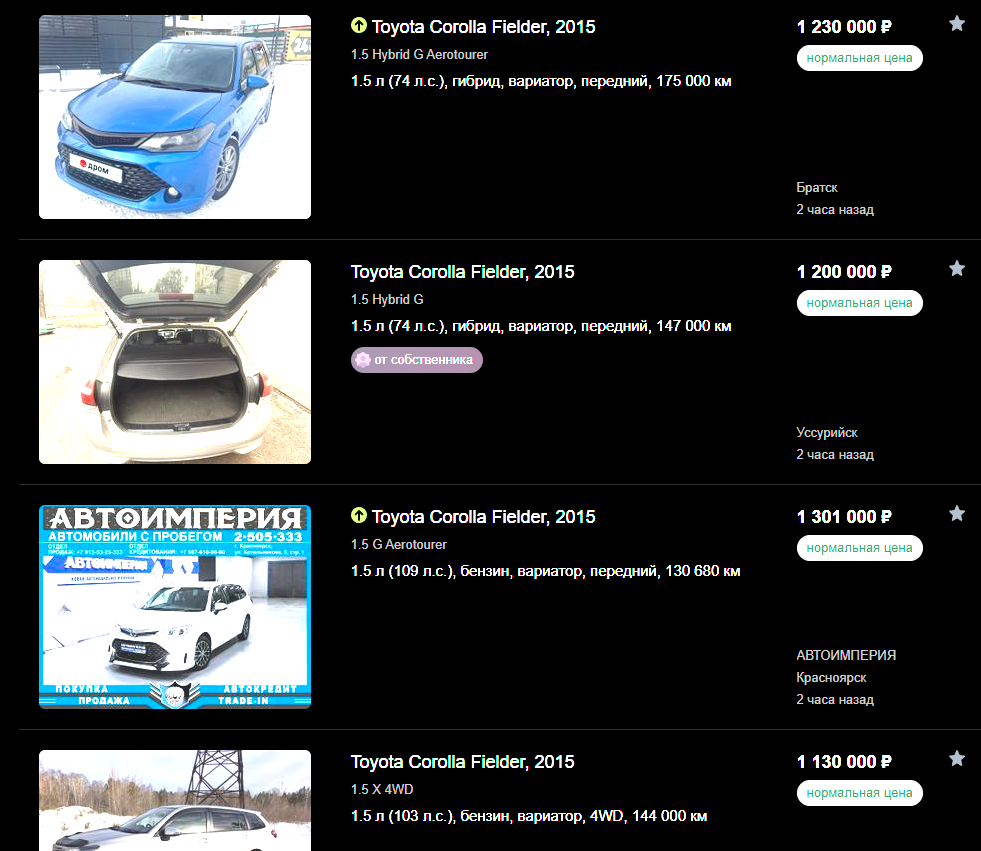Favorite the 1 200 000 ₽ listing star
Viewport: 981px width, 851px height.
(x=957, y=268)
